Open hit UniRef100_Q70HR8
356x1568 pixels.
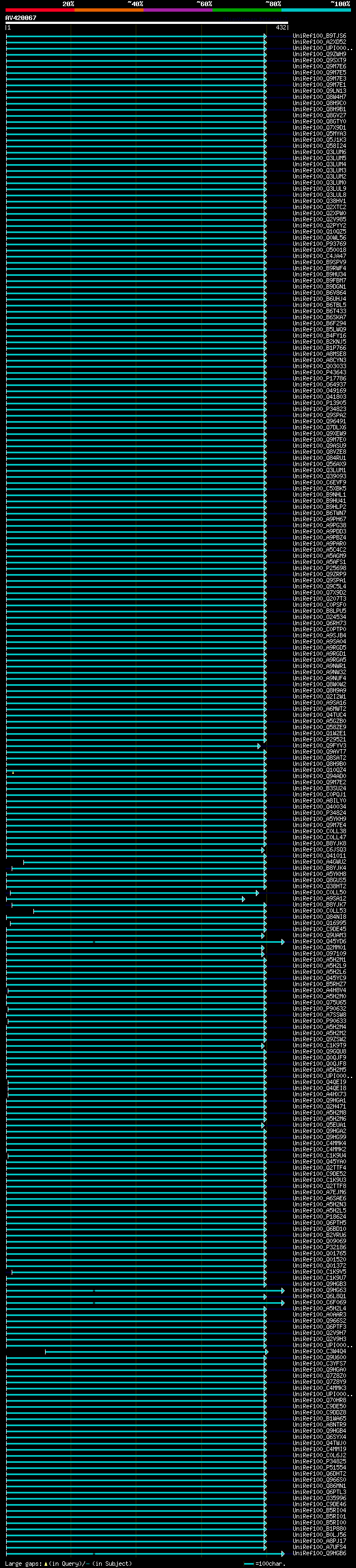click(319, 1401)
